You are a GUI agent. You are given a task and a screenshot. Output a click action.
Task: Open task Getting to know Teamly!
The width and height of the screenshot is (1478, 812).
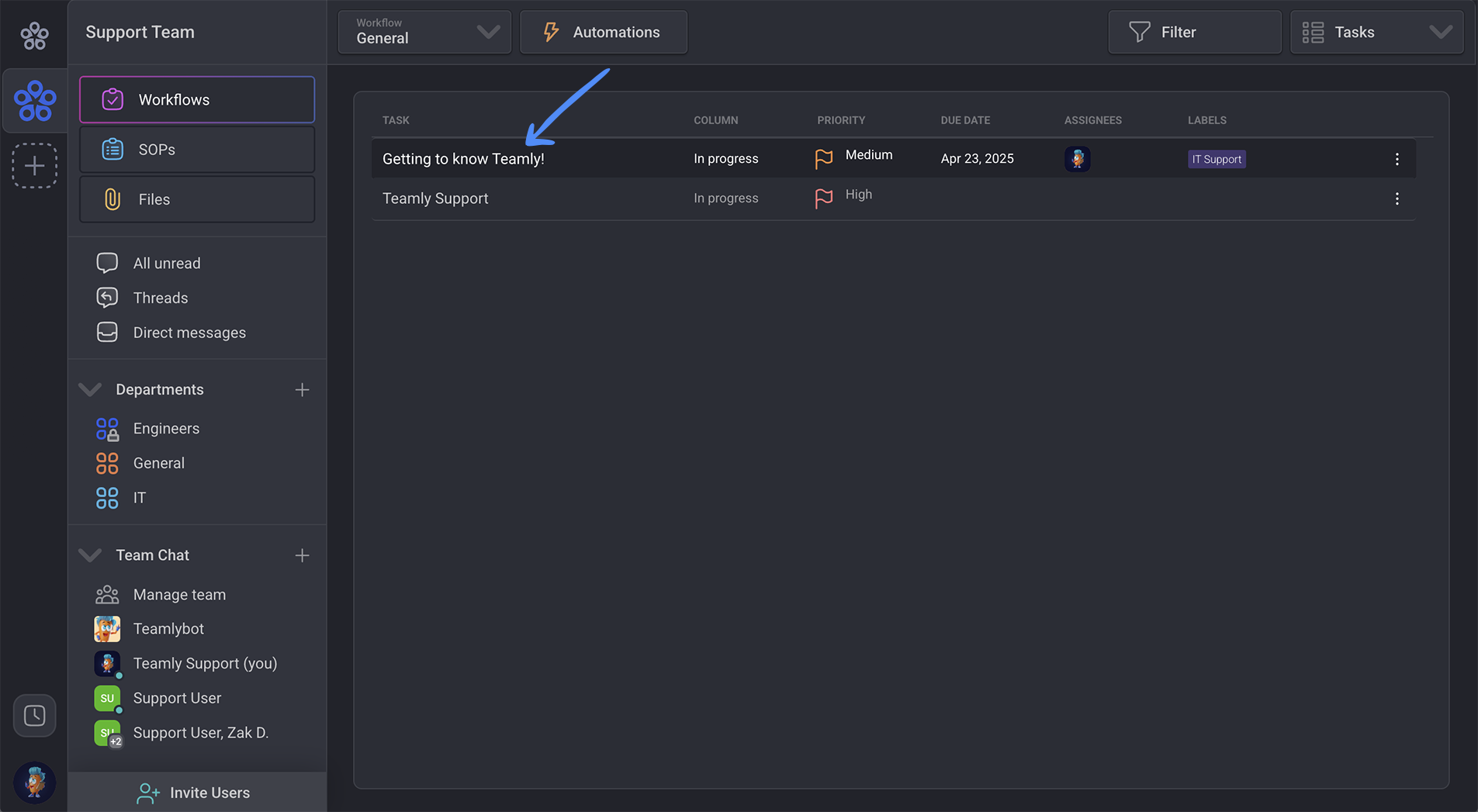[x=463, y=158]
